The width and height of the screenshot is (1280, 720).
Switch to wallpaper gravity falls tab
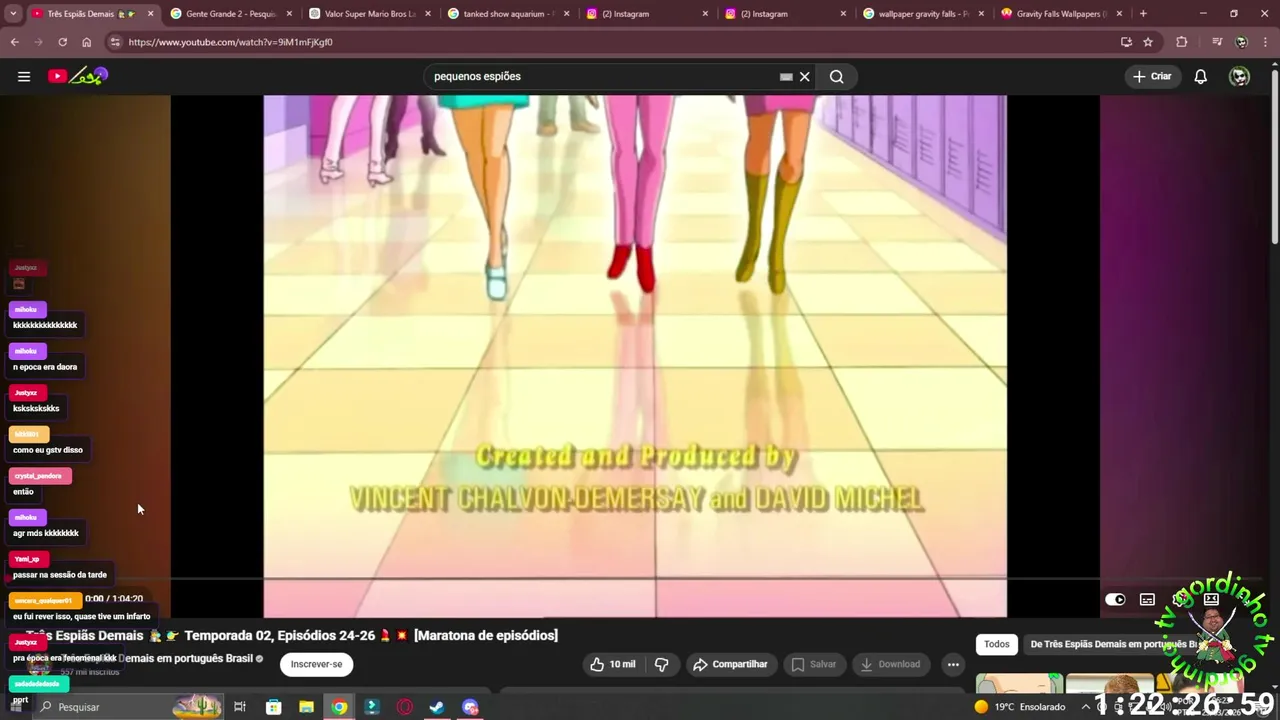[x=924, y=14]
